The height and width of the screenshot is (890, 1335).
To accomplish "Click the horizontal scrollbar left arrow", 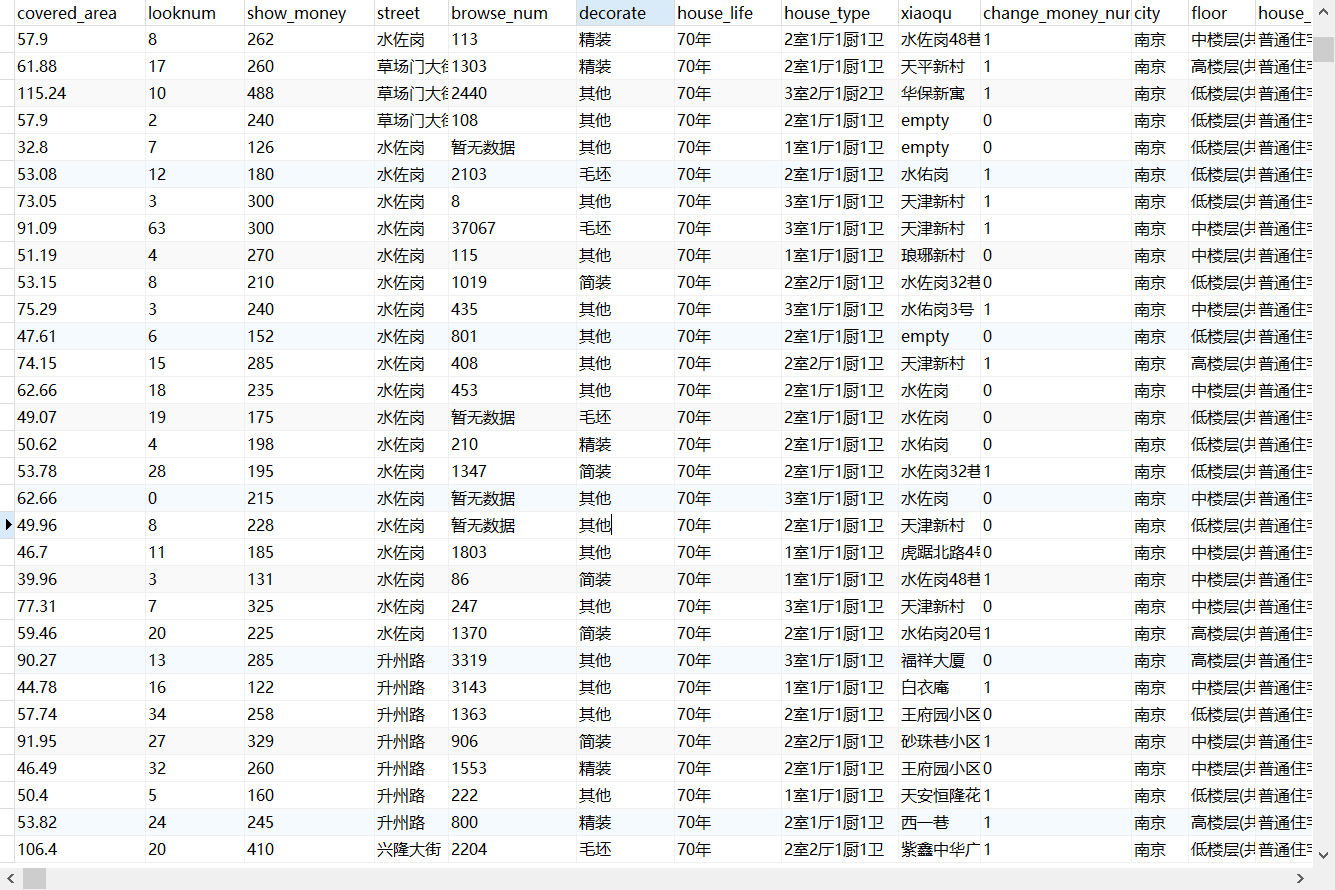I will pos(10,878).
